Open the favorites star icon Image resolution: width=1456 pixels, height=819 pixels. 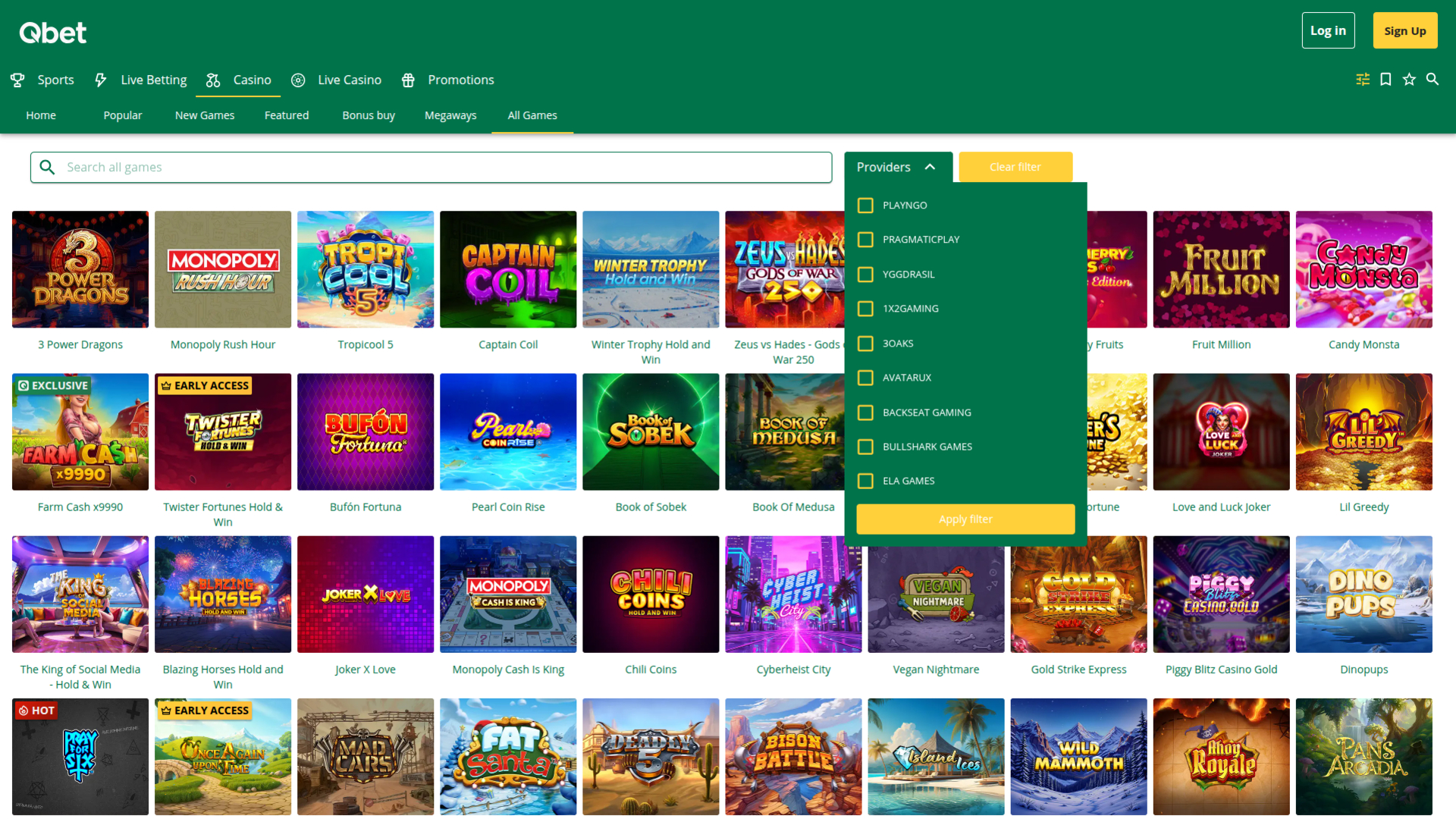(1409, 79)
